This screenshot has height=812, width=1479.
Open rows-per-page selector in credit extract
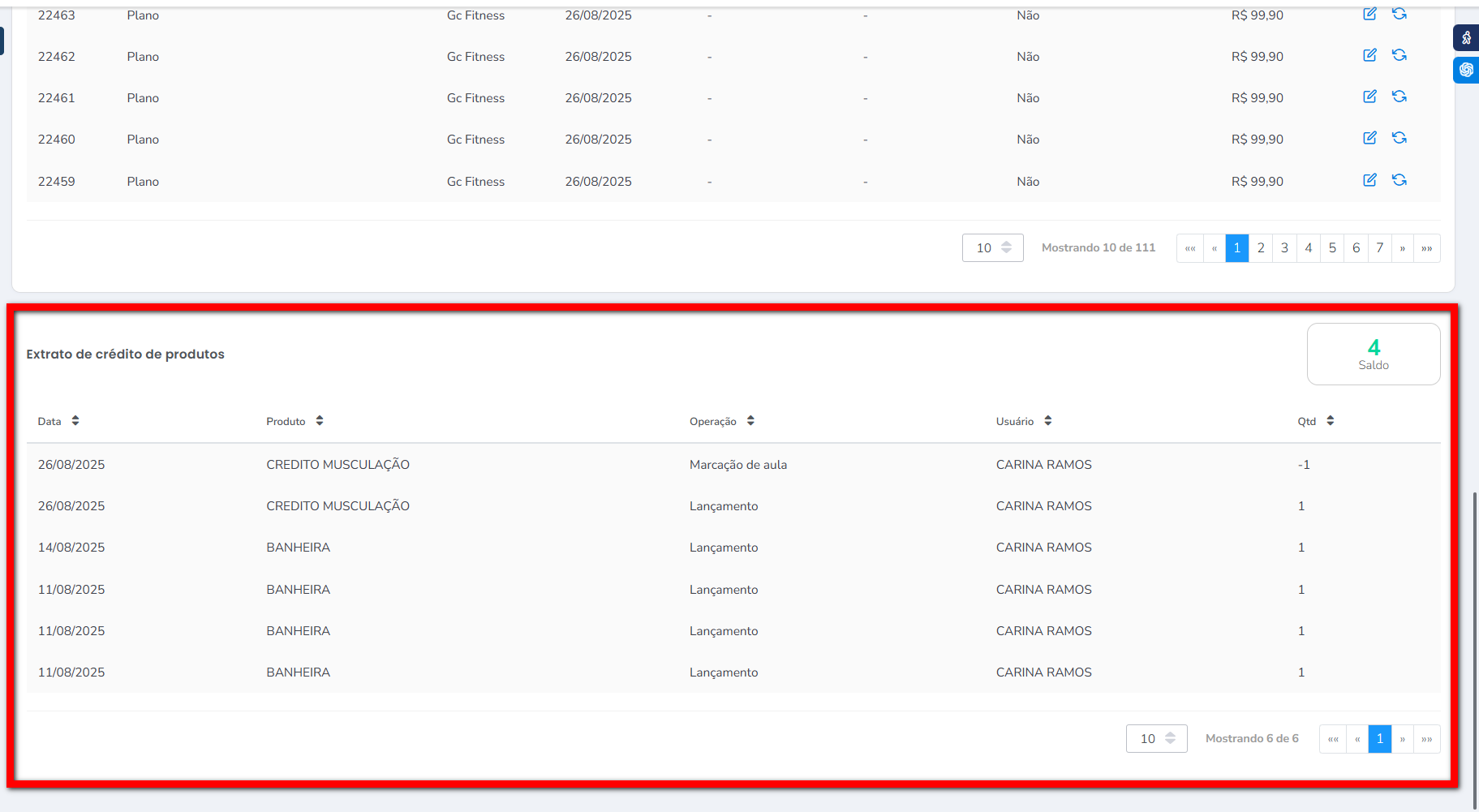pos(1156,739)
